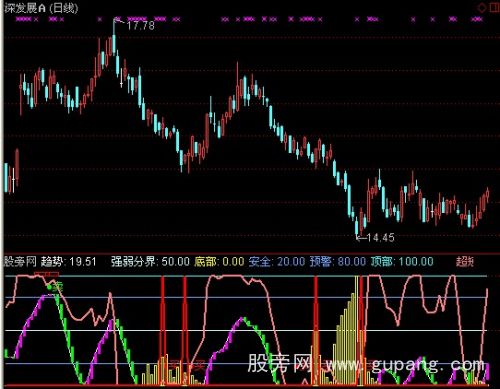This screenshot has height=389, width=500.
Task: Click the 底部: 0.00 indicator label
Action: [x=219, y=262]
